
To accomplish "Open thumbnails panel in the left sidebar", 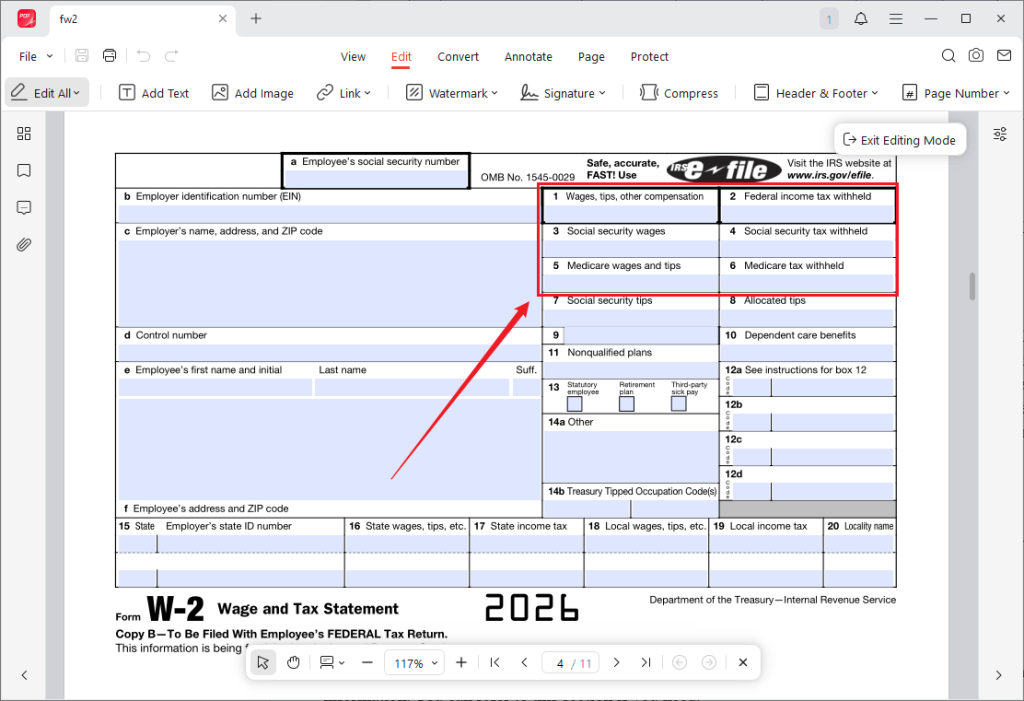I will click(24, 134).
